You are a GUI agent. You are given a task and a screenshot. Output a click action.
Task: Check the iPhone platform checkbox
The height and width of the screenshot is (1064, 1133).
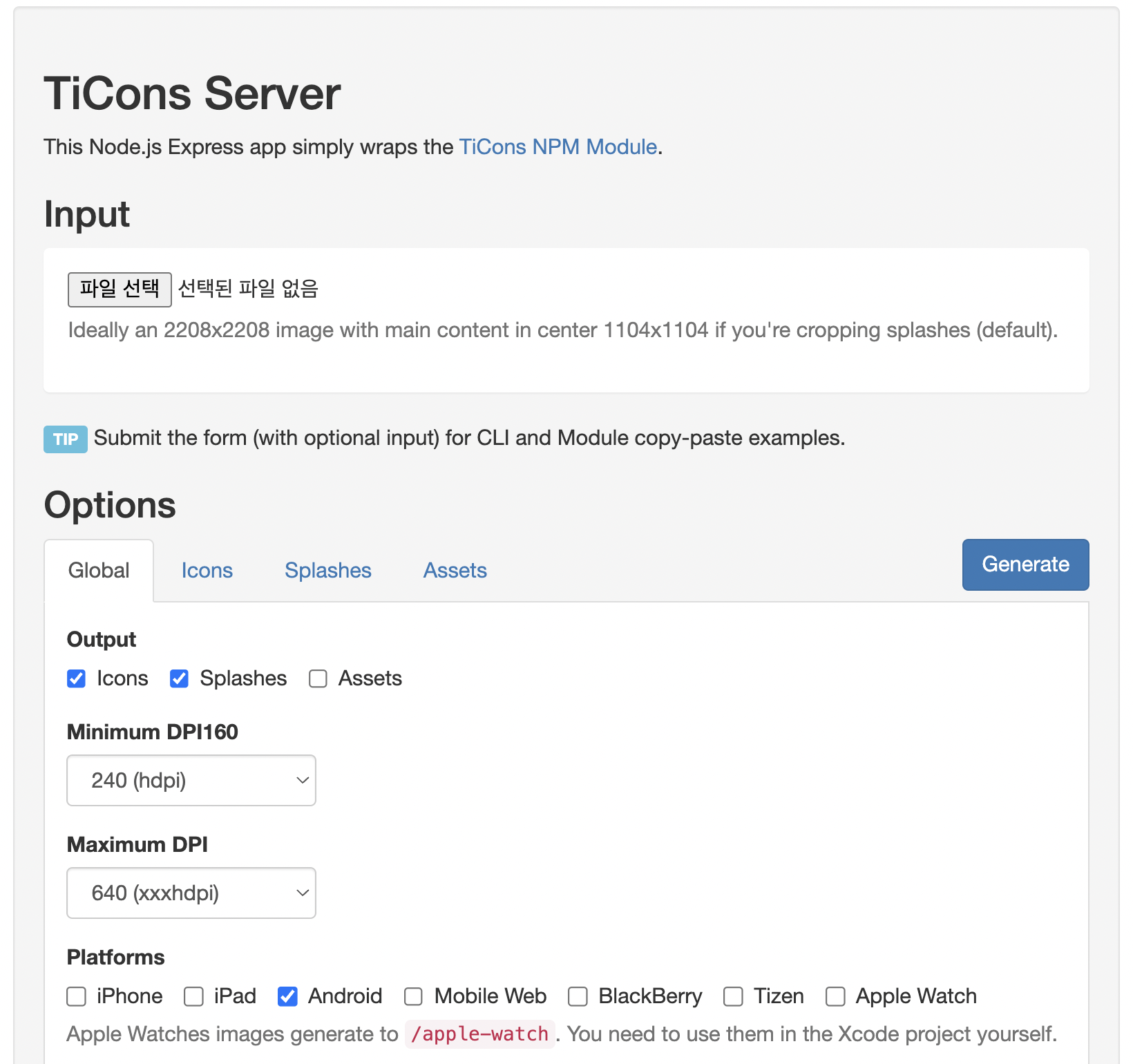tap(77, 996)
